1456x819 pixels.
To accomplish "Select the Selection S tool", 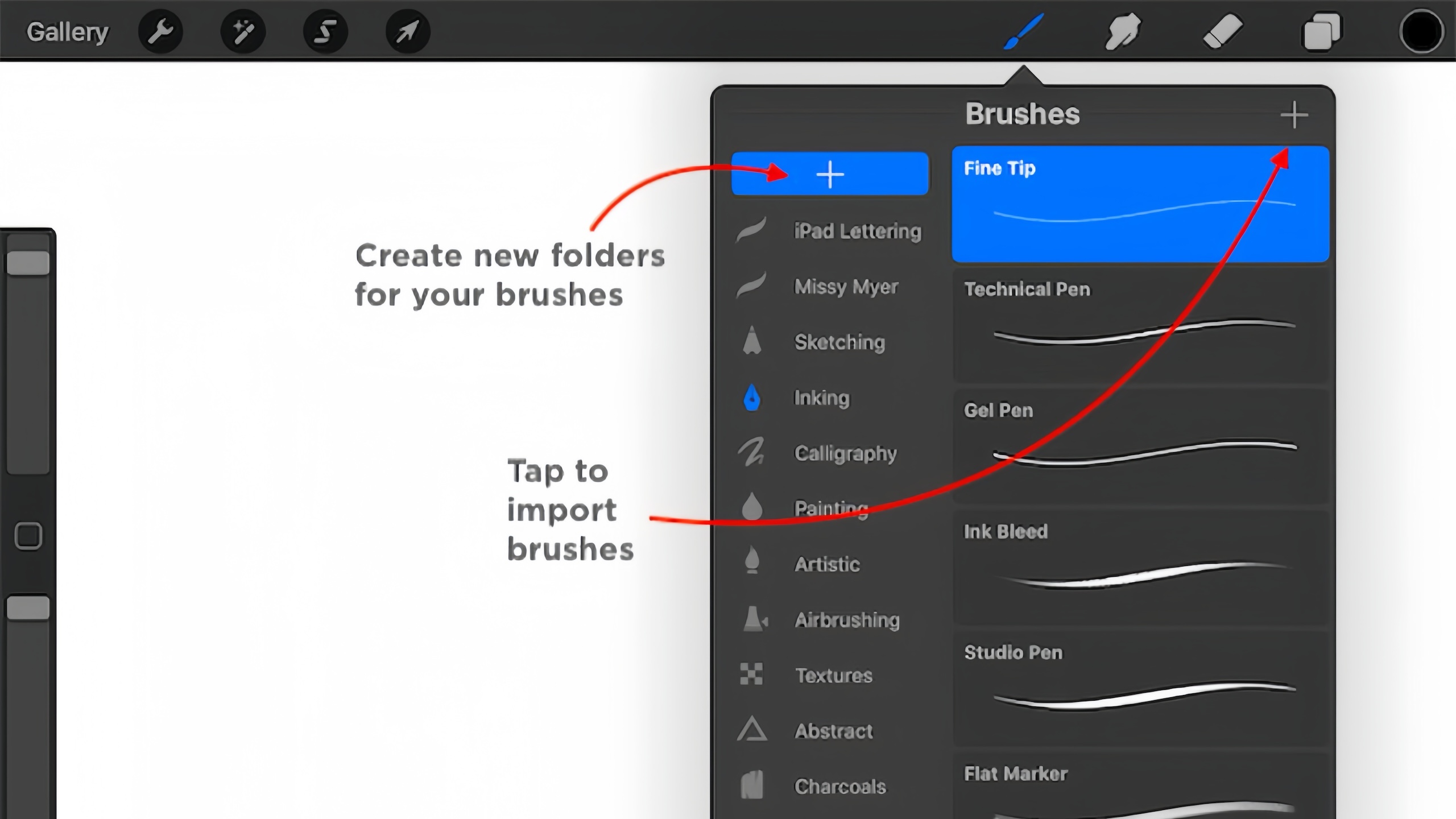I will [x=325, y=32].
